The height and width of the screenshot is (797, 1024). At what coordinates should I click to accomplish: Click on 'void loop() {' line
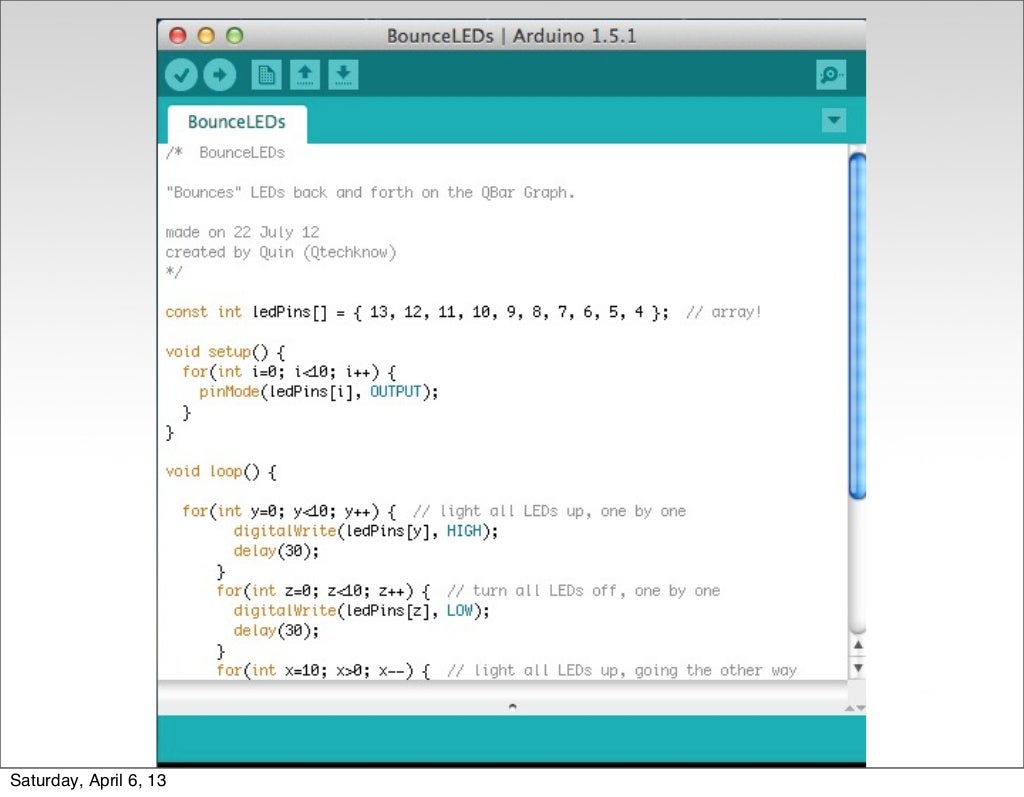coord(221,472)
